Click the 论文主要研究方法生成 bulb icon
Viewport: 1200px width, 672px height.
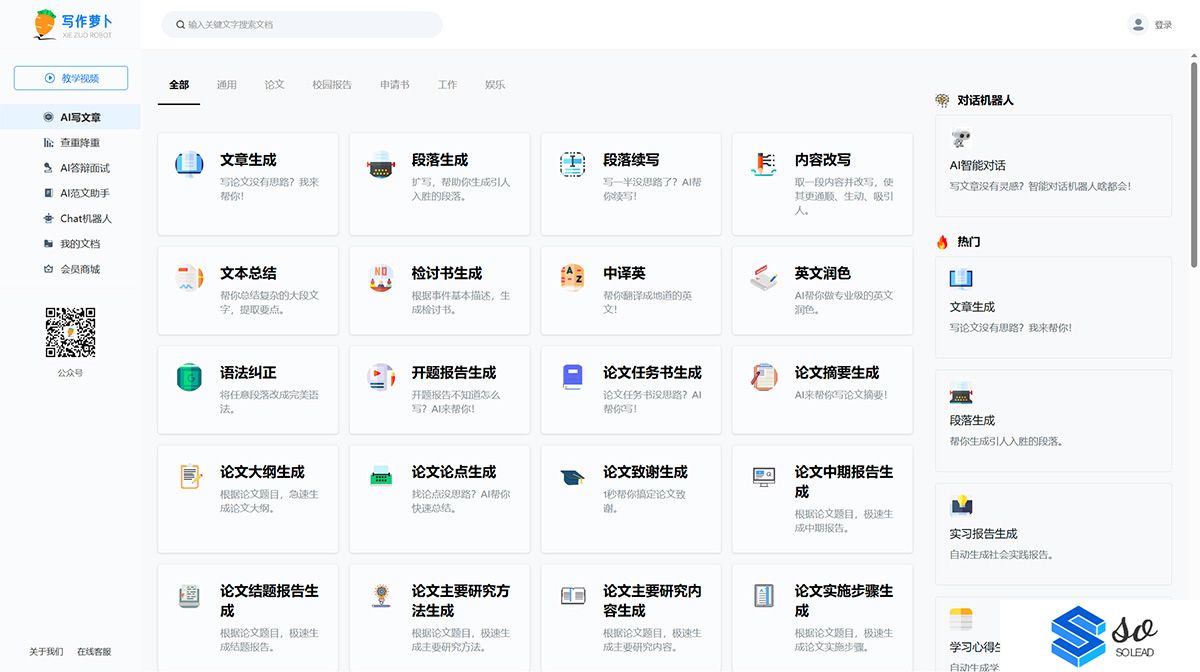pos(381,595)
